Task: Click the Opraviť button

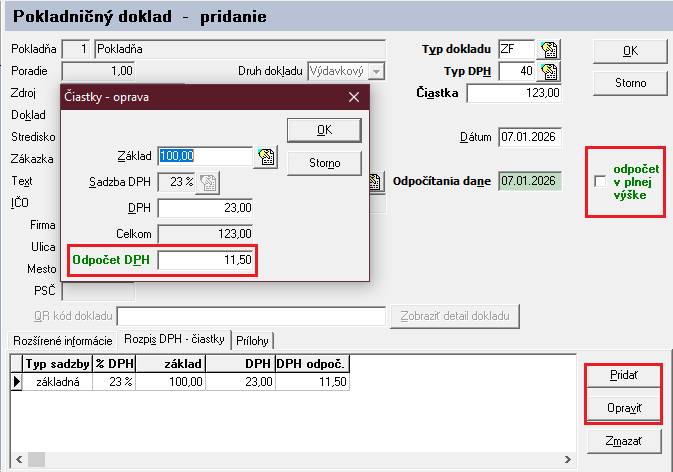Action: pyautogui.click(x=623, y=408)
